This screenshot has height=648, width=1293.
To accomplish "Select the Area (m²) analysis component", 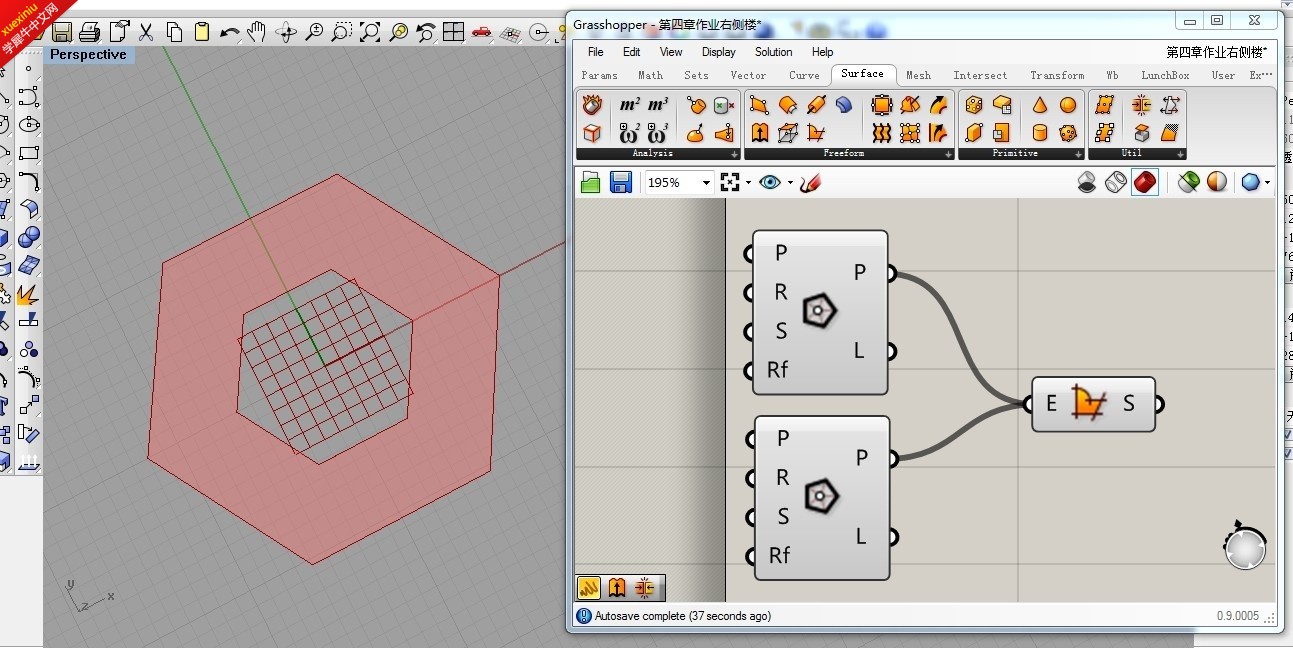I will click(x=629, y=105).
